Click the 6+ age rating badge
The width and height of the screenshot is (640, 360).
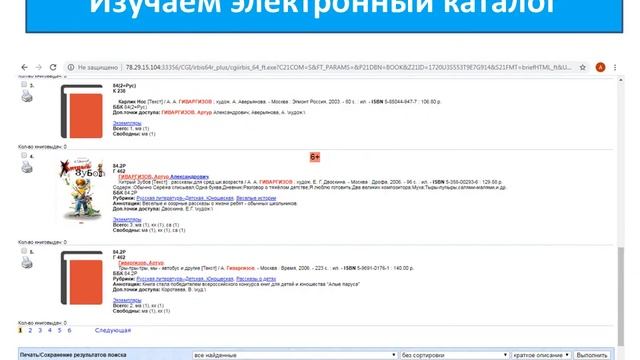click(x=315, y=157)
